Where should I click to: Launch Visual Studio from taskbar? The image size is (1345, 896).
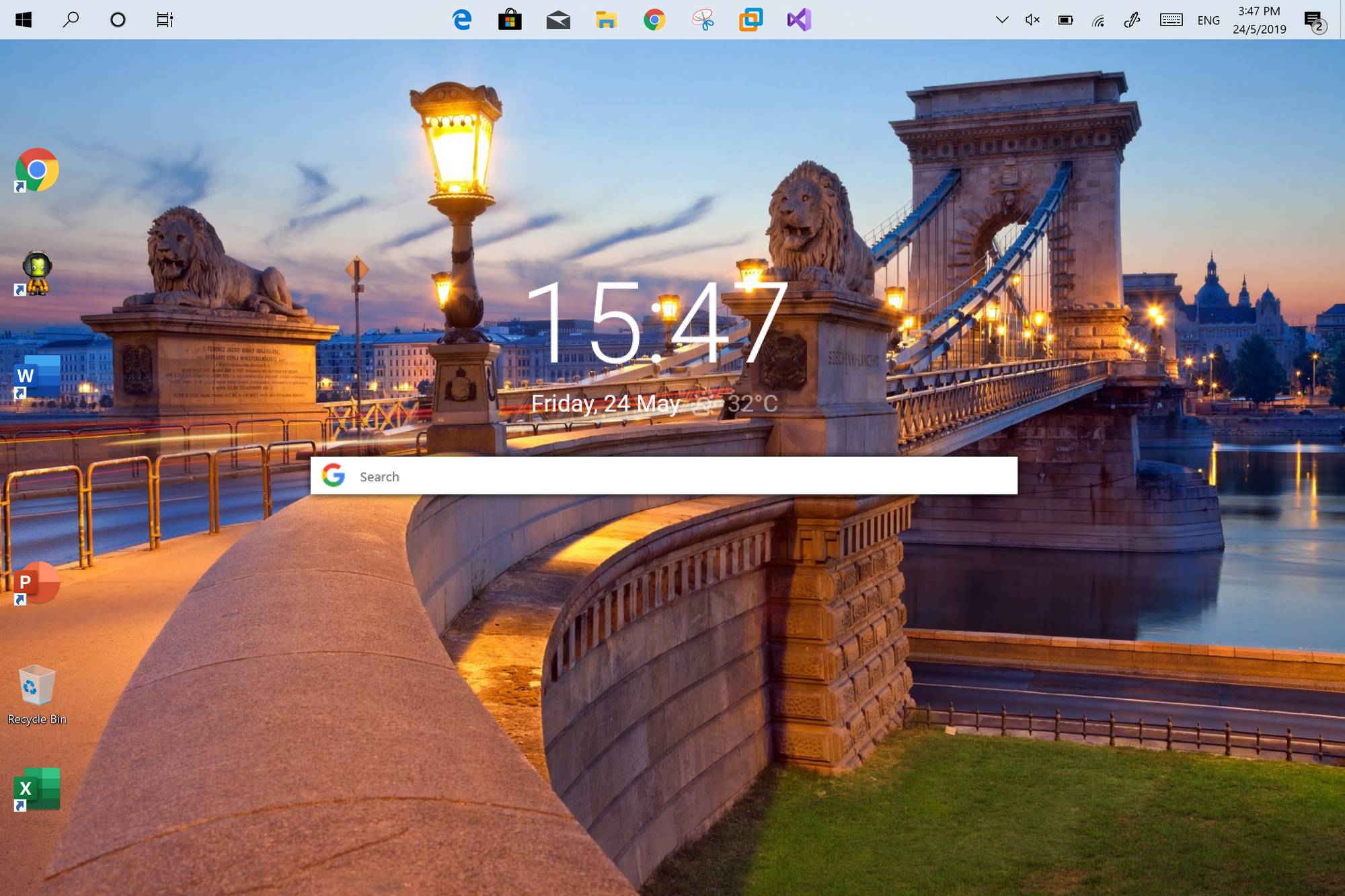pos(799,19)
